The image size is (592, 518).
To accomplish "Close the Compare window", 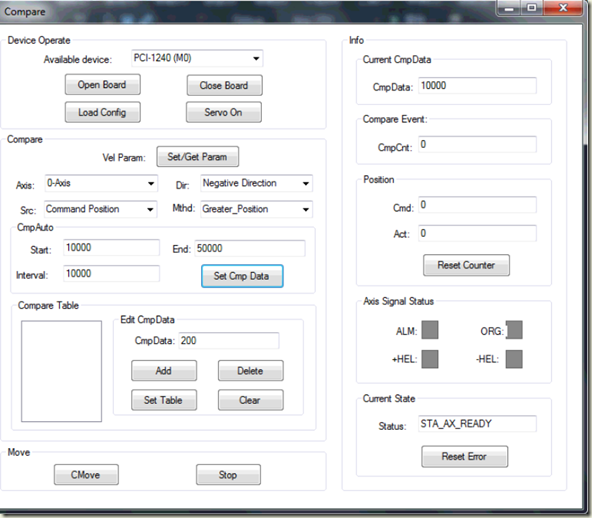I will click(563, 8).
